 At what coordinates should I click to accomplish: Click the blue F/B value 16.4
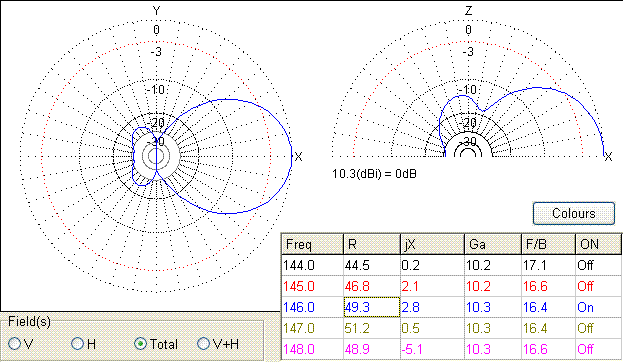548,307
